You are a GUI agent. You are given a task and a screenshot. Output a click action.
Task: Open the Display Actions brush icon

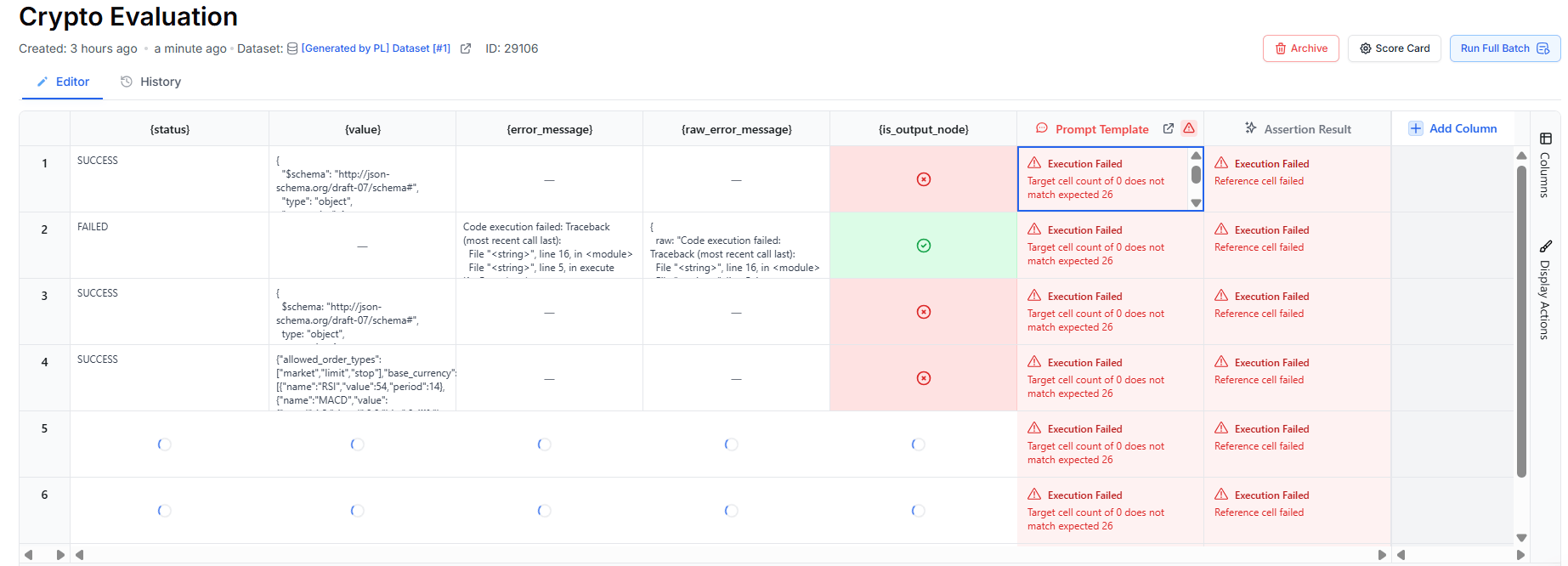click(1546, 246)
